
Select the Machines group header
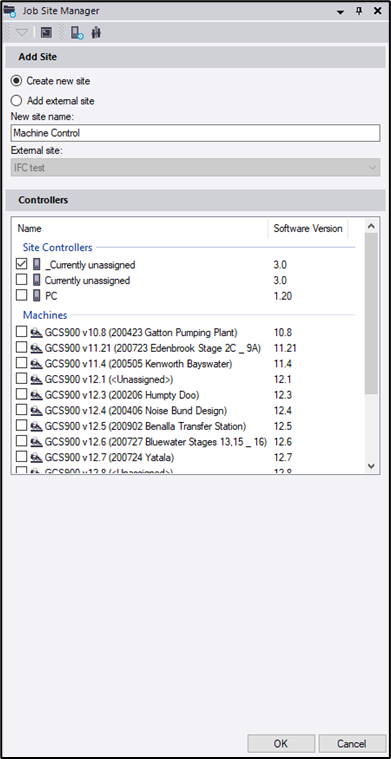(x=45, y=315)
